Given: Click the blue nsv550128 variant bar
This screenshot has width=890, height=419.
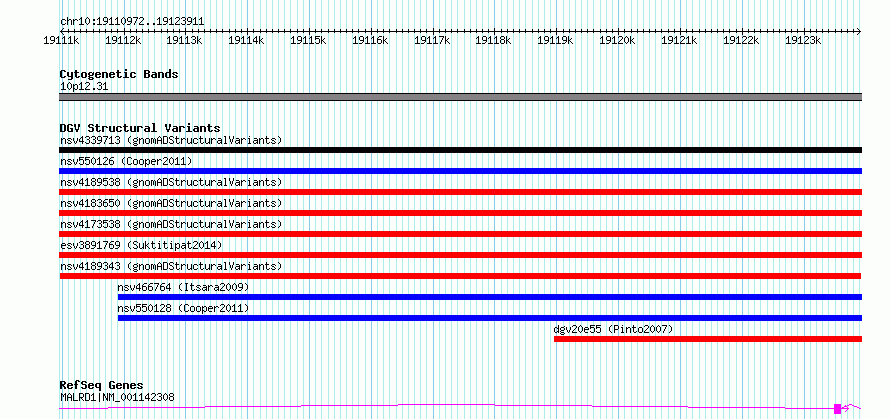Looking at the screenshot, I should (x=490, y=318).
